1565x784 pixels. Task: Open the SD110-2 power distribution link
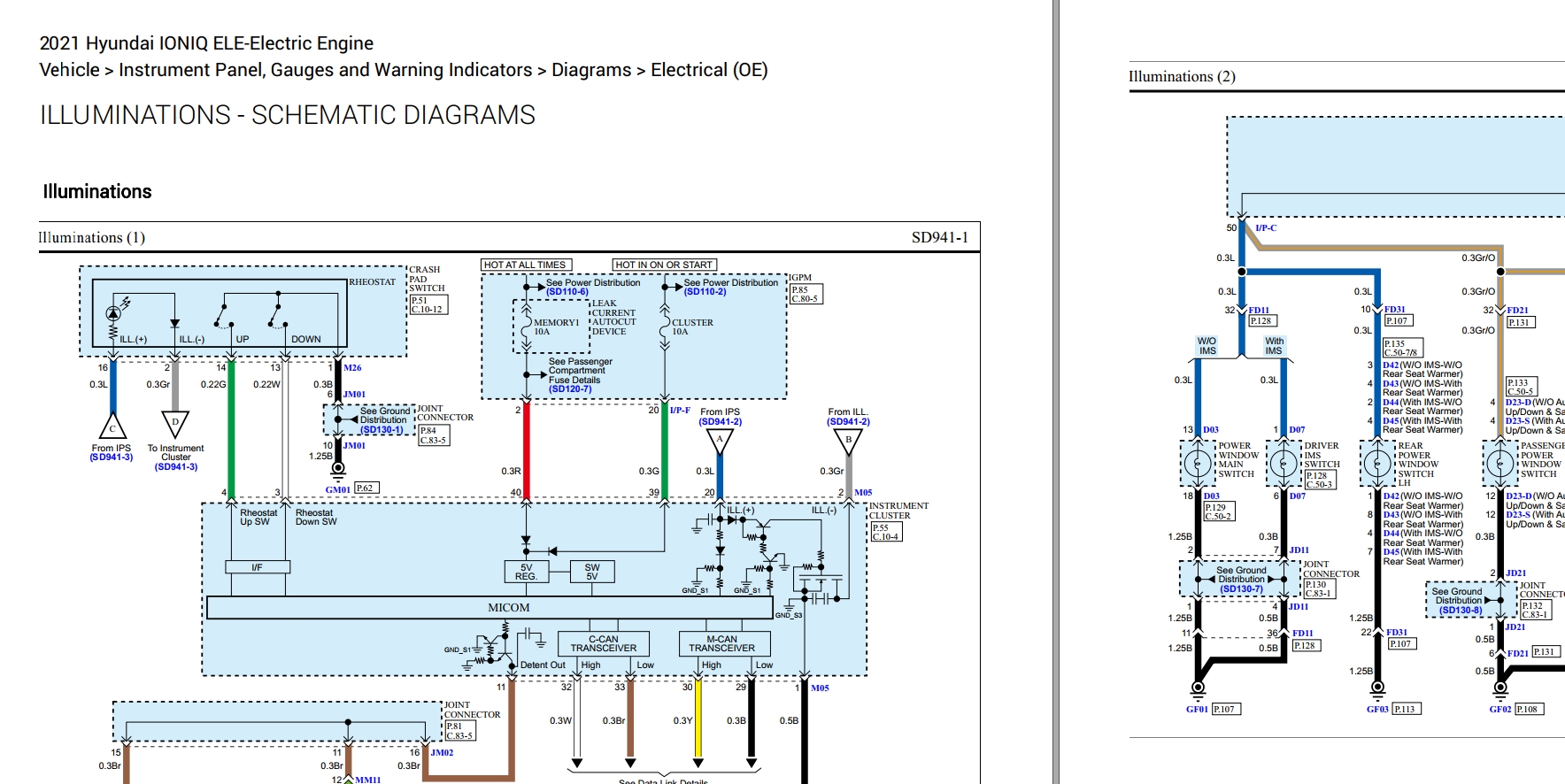tap(705, 292)
